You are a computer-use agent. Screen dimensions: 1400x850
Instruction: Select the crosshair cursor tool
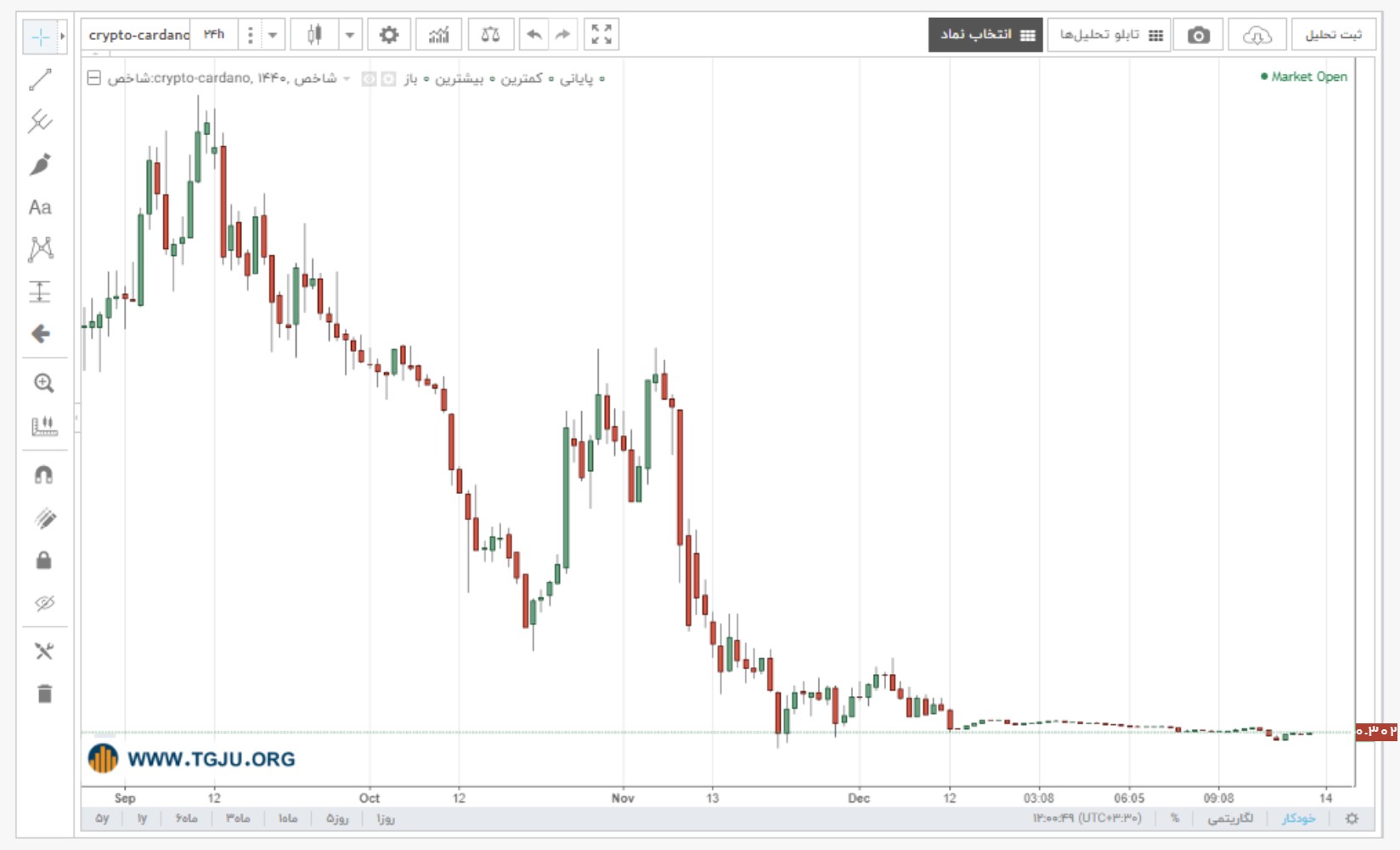pyautogui.click(x=40, y=37)
